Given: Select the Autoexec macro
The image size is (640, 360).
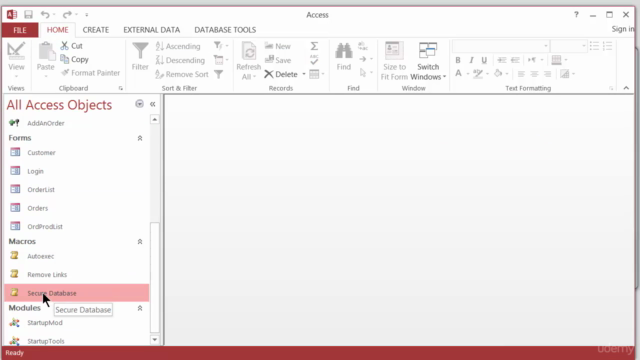Looking at the screenshot, I should pos(77,256).
